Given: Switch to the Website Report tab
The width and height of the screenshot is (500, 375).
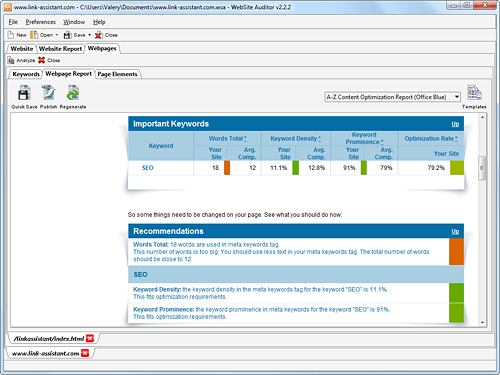Looking at the screenshot, I should (x=60, y=49).
